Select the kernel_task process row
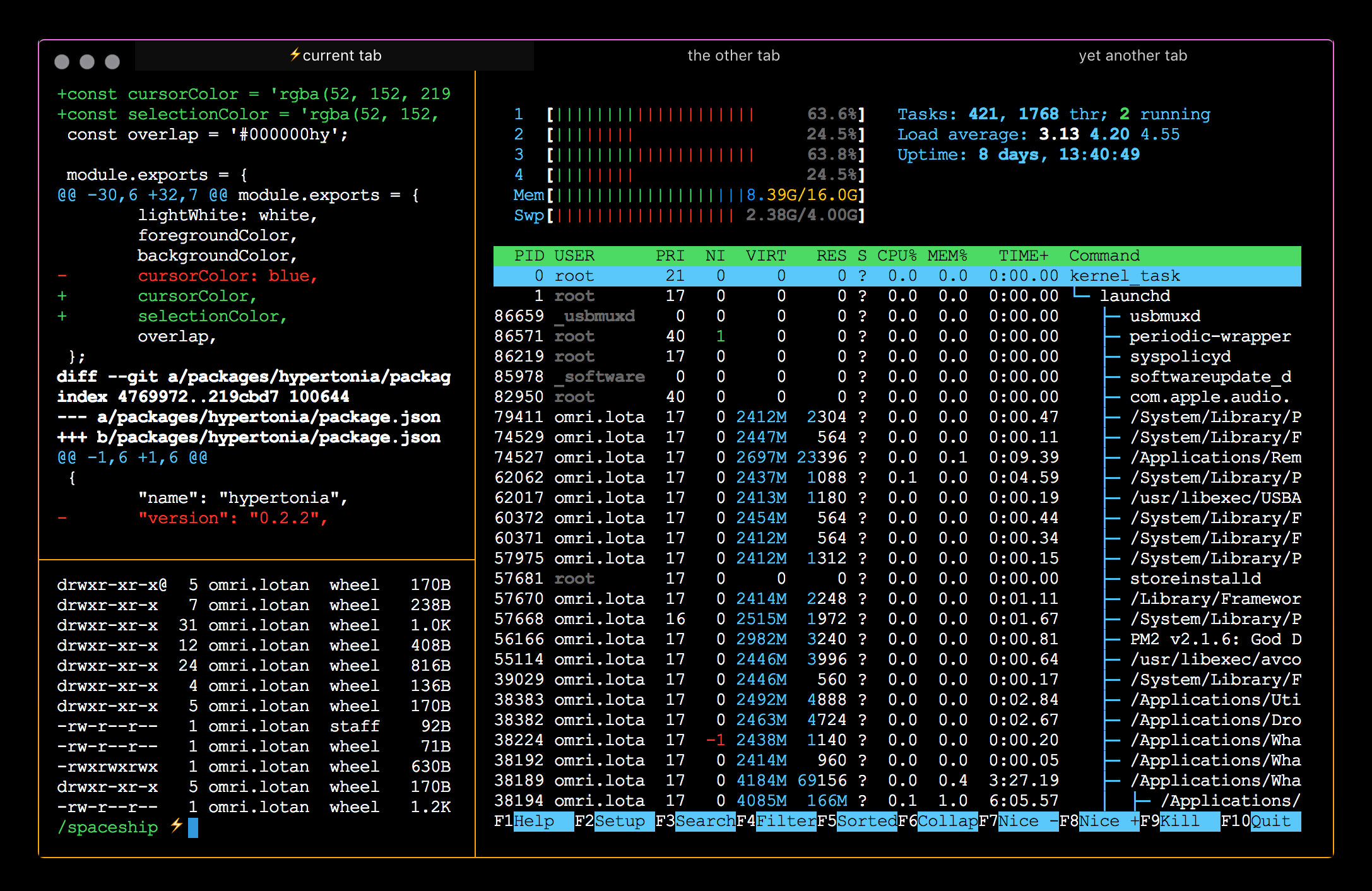 (x=897, y=276)
